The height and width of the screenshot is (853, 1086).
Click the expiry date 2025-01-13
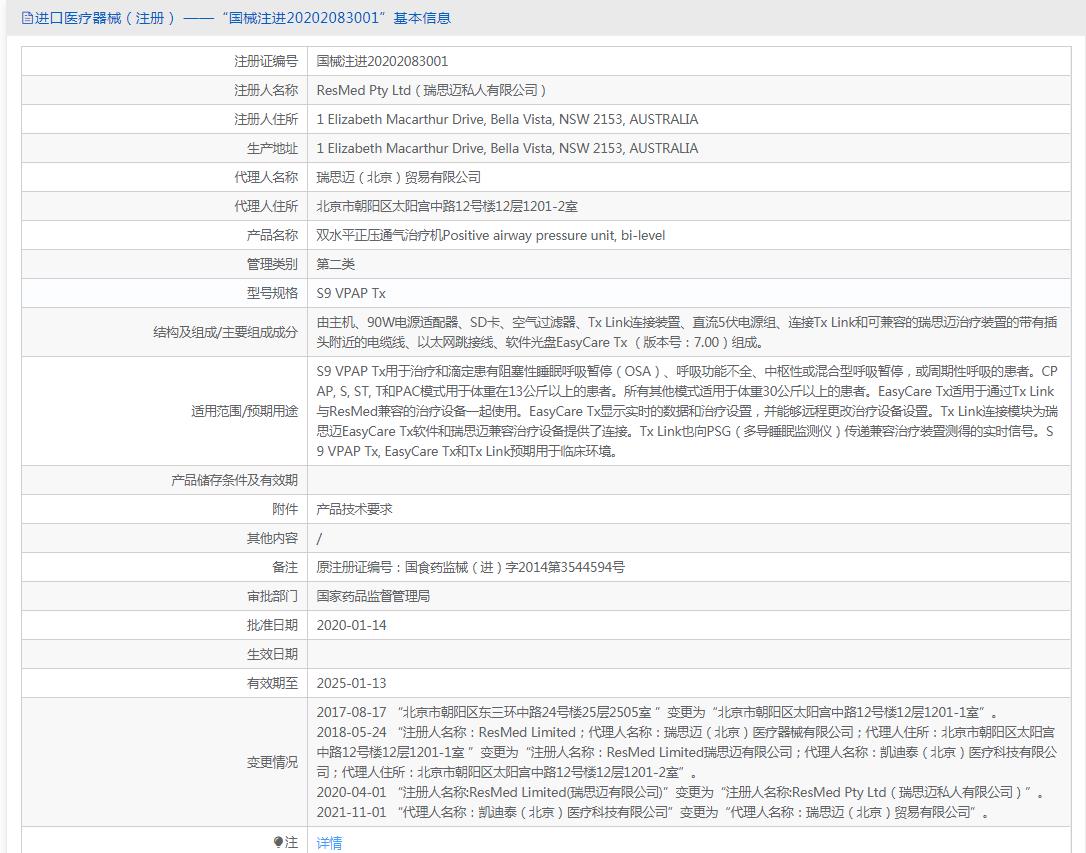[351, 683]
